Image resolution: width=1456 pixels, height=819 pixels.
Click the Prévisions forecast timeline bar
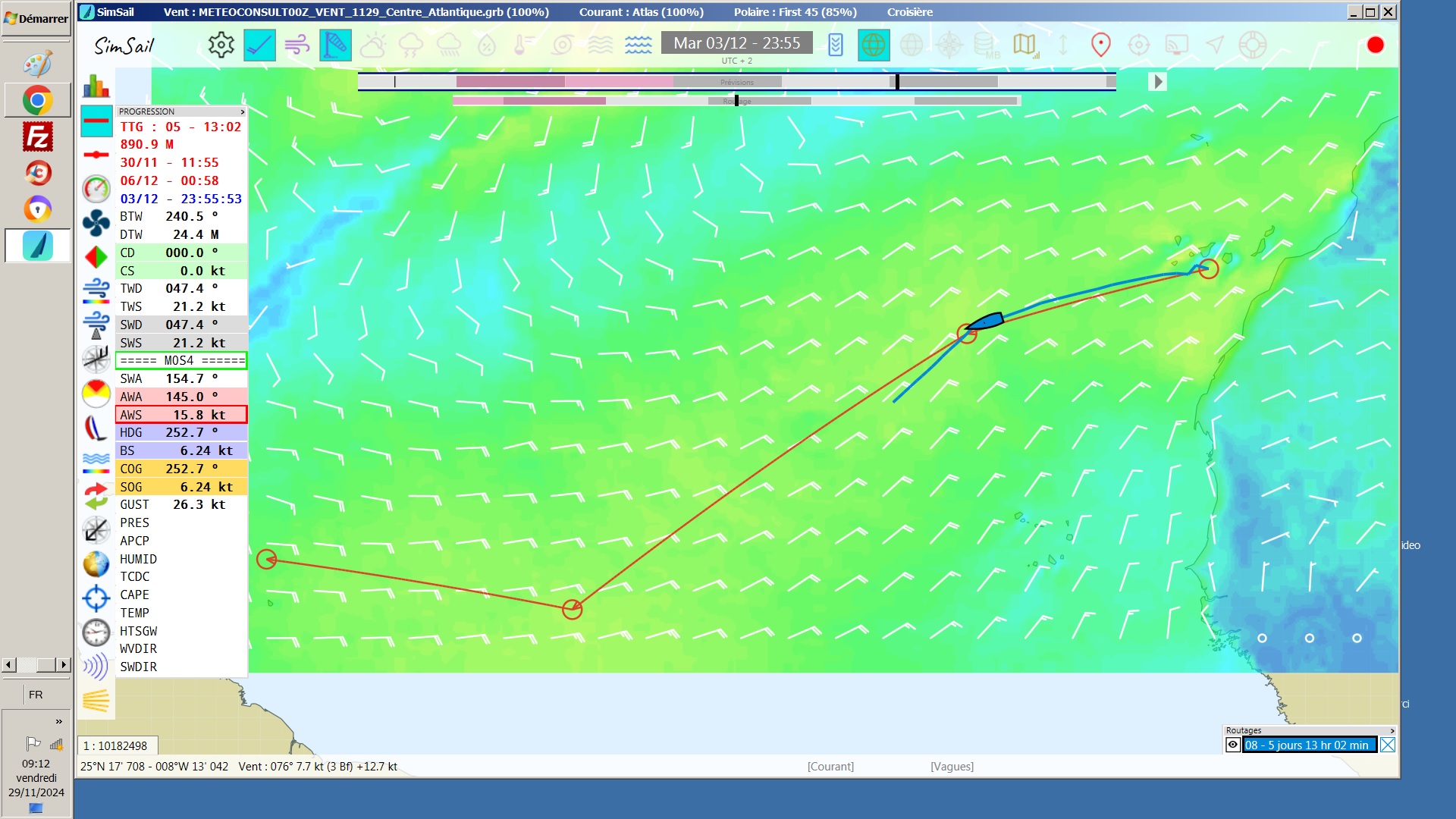[736, 81]
